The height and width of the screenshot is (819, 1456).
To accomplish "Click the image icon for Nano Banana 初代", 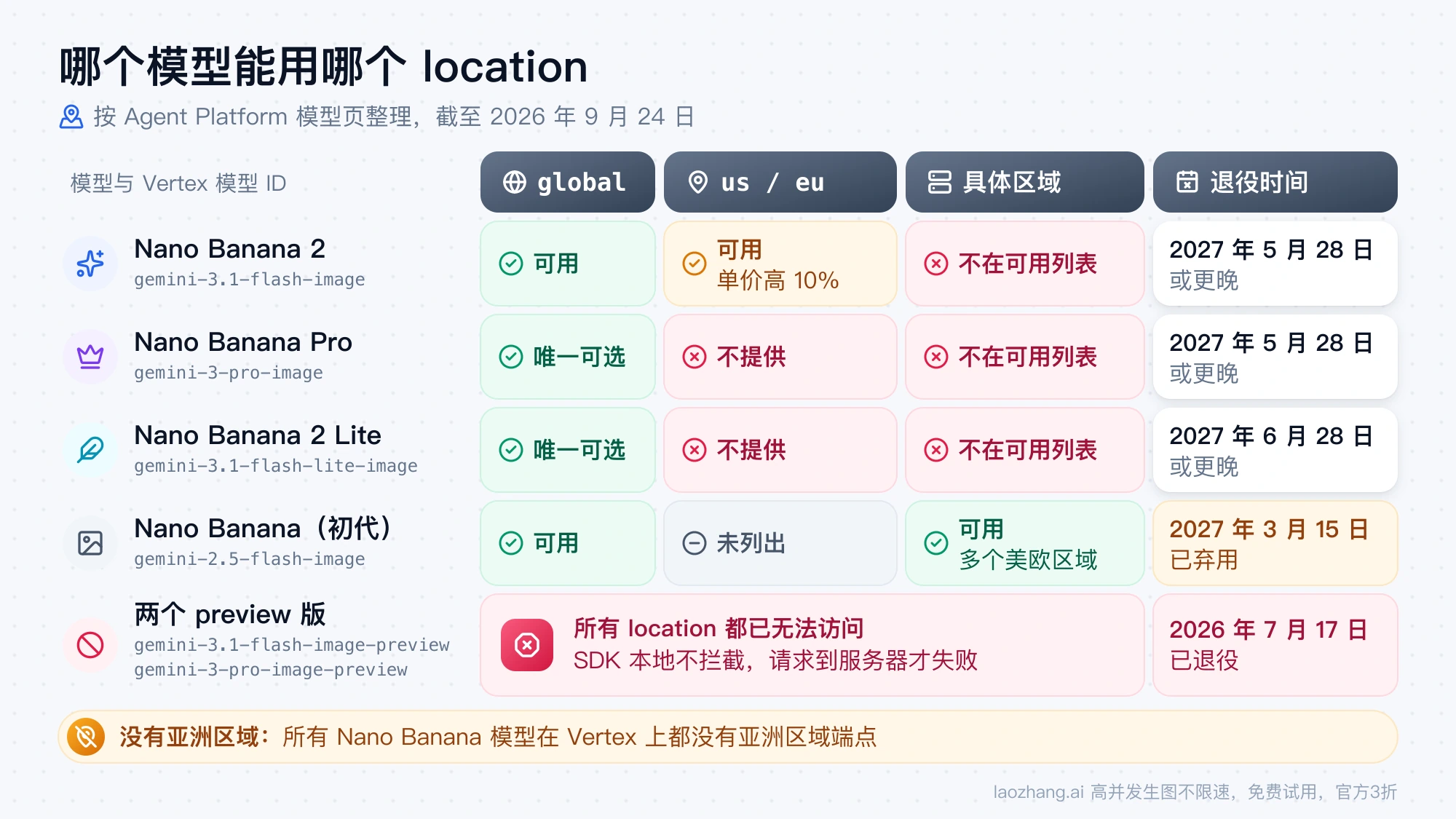I will (x=90, y=543).
